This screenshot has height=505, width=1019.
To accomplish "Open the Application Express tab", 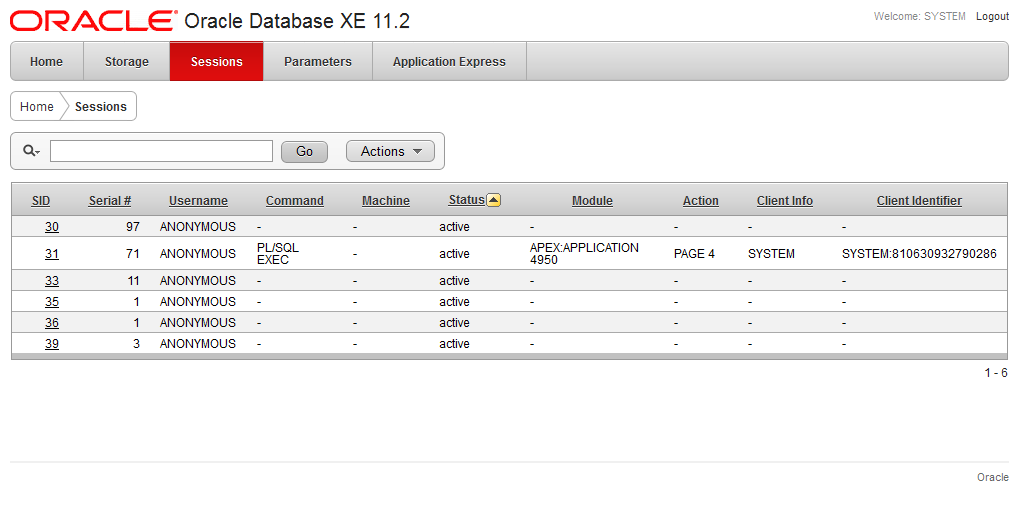I will [x=449, y=62].
